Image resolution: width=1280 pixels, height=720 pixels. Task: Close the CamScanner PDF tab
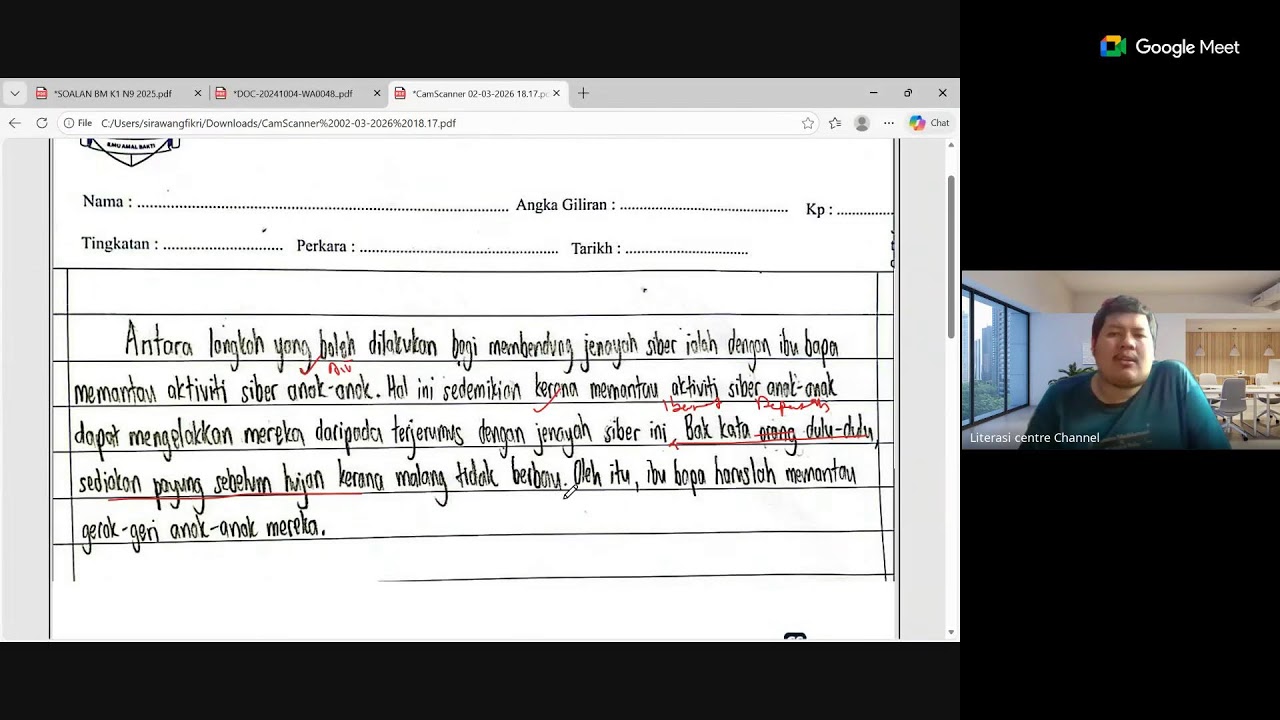[556, 93]
